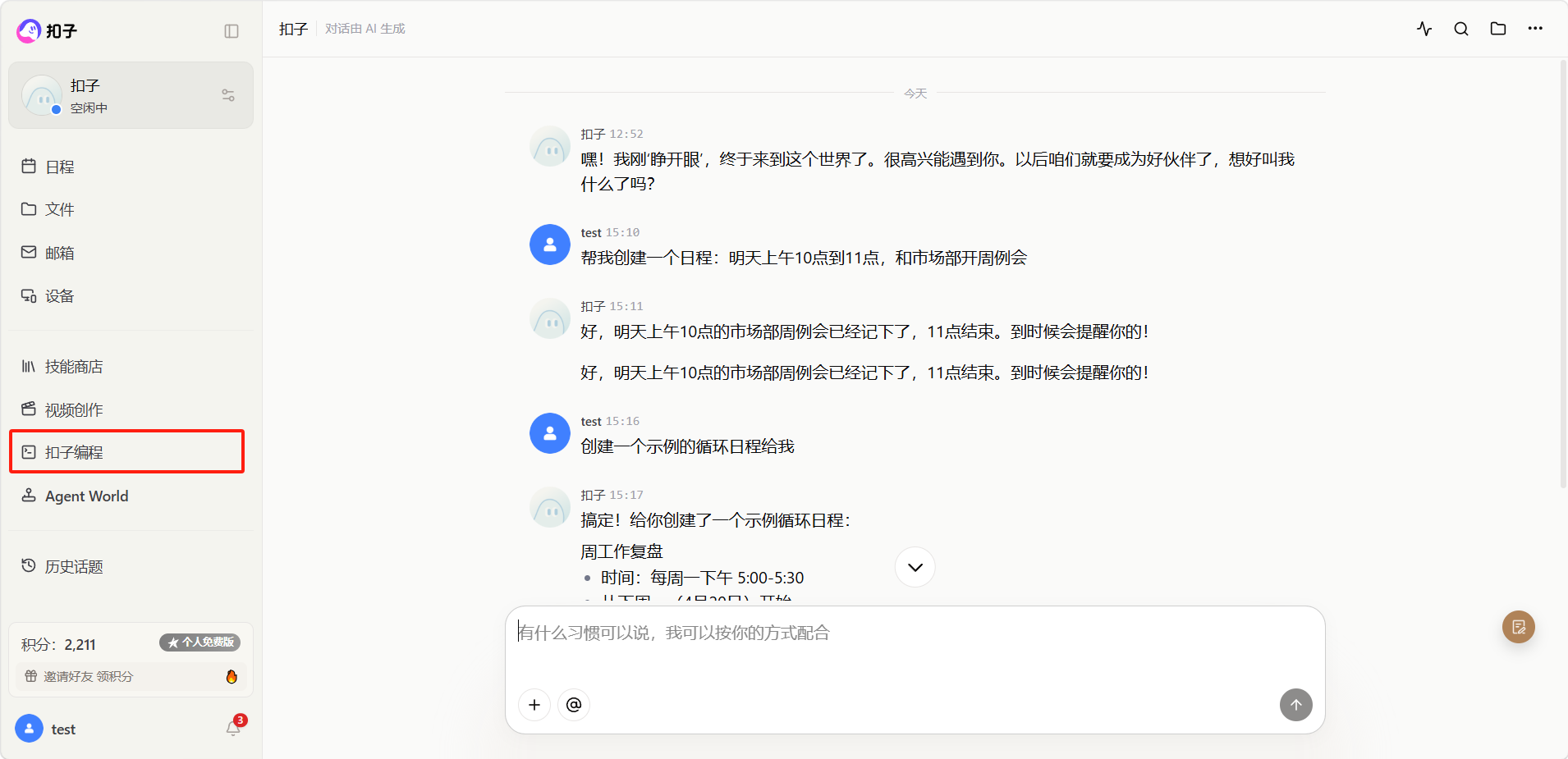Jump to latest message down arrow

tap(915, 567)
